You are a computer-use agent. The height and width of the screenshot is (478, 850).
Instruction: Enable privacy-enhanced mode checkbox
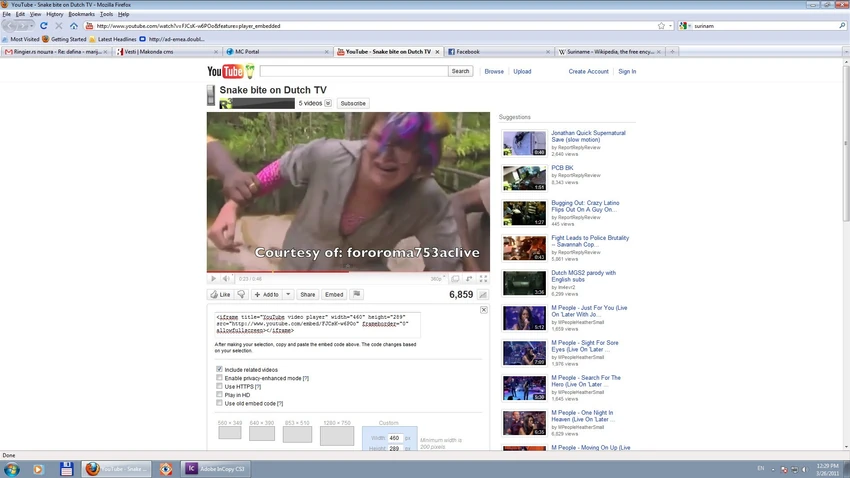coord(220,378)
